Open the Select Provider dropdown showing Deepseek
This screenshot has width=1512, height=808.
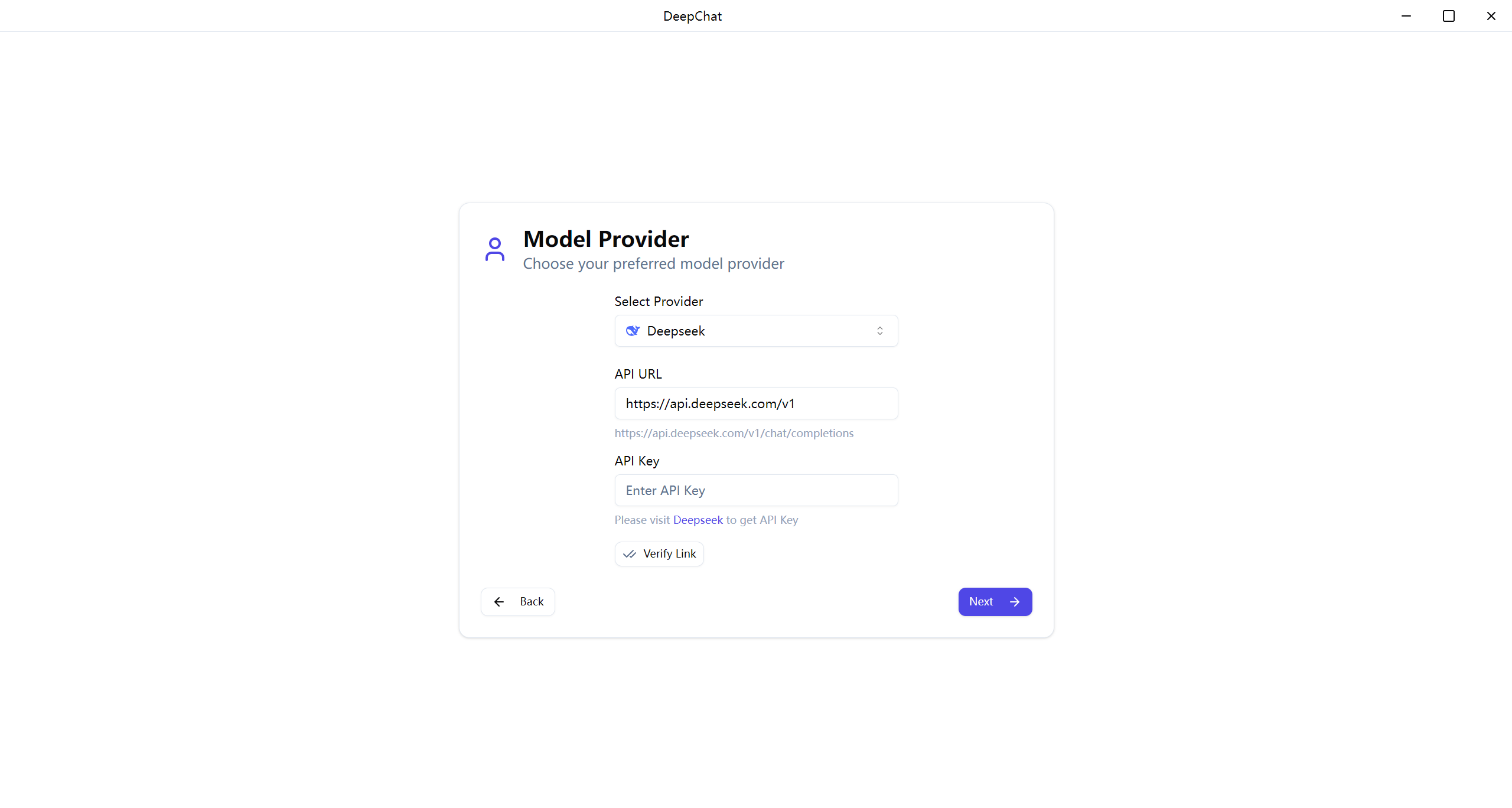(x=756, y=331)
